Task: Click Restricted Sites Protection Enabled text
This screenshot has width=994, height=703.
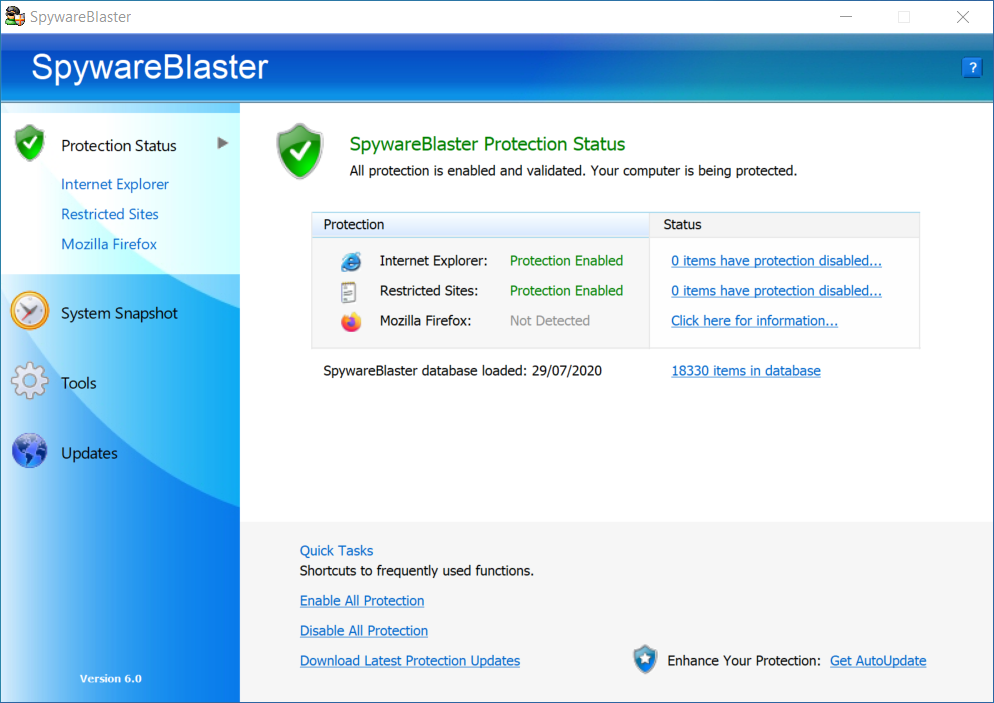Action: click(566, 291)
